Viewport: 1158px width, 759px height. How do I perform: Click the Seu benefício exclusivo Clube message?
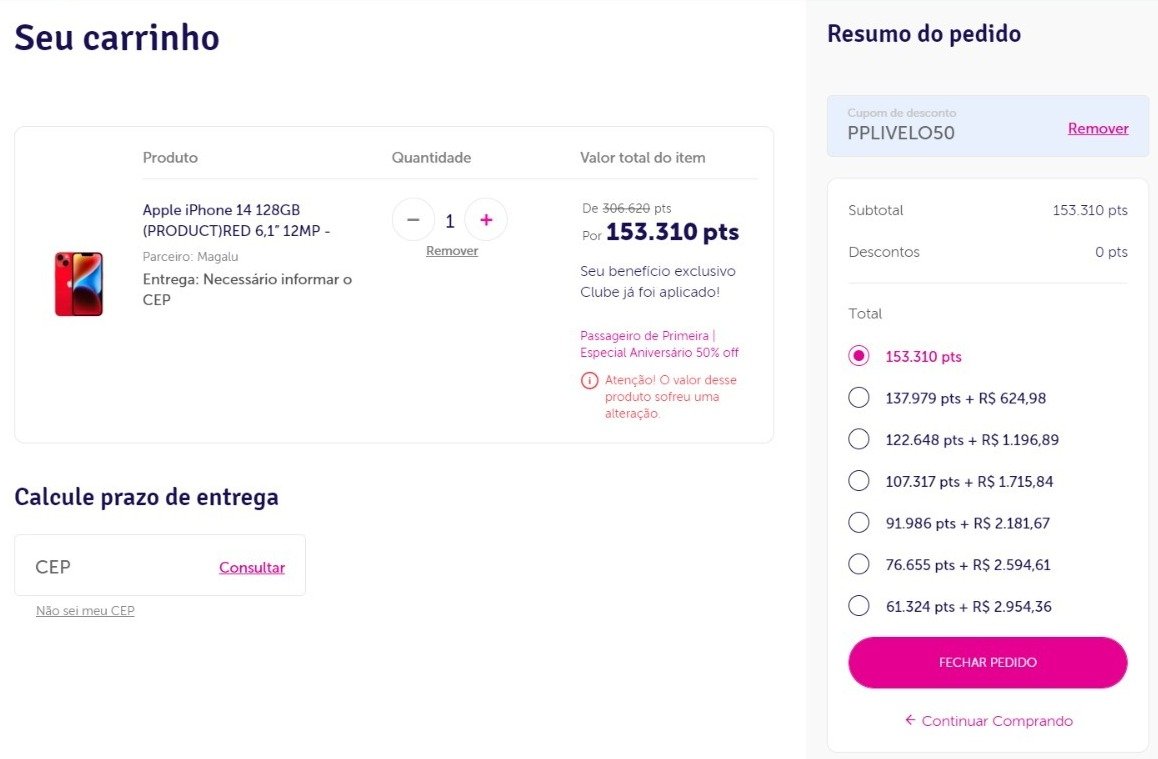[x=657, y=281]
